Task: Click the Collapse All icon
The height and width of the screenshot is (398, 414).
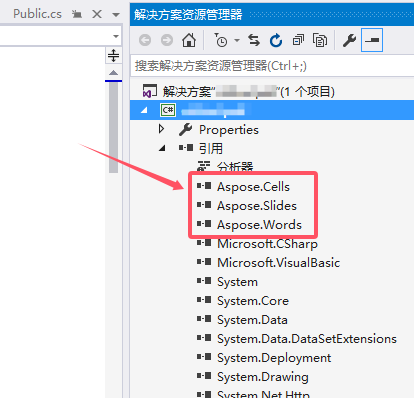Action: pyautogui.click(x=298, y=40)
